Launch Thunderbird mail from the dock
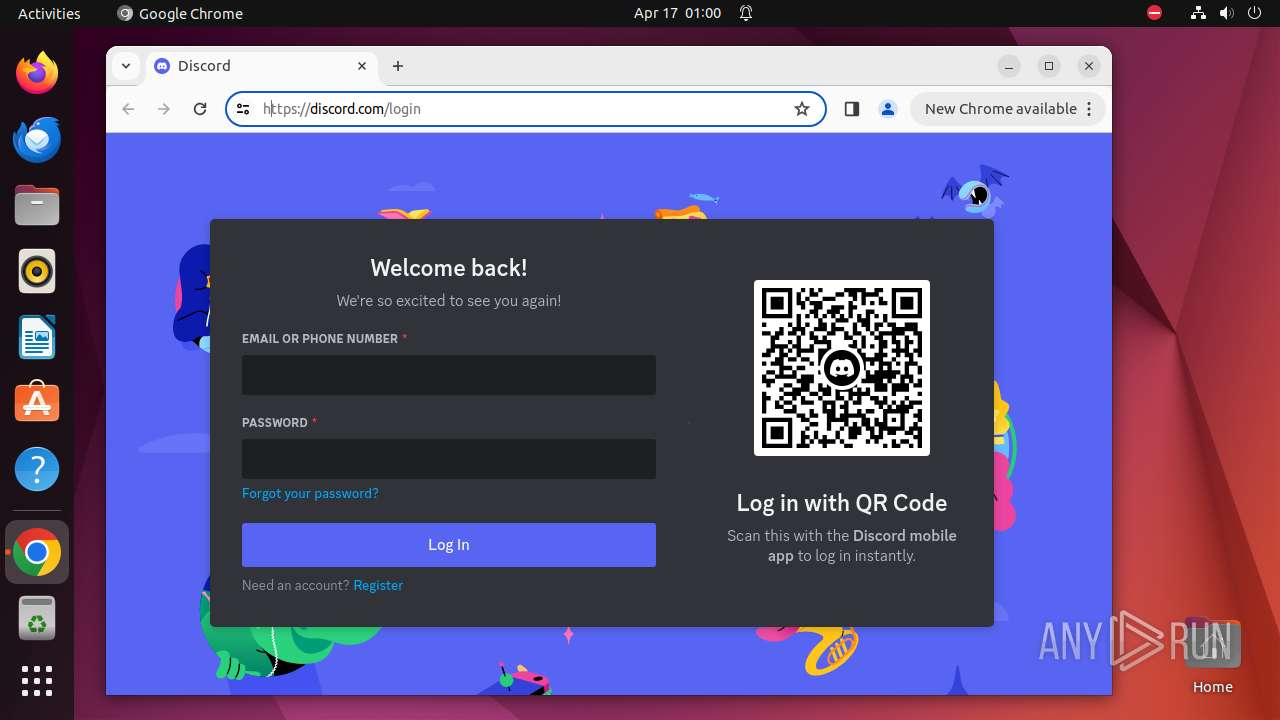 (x=37, y=139)
